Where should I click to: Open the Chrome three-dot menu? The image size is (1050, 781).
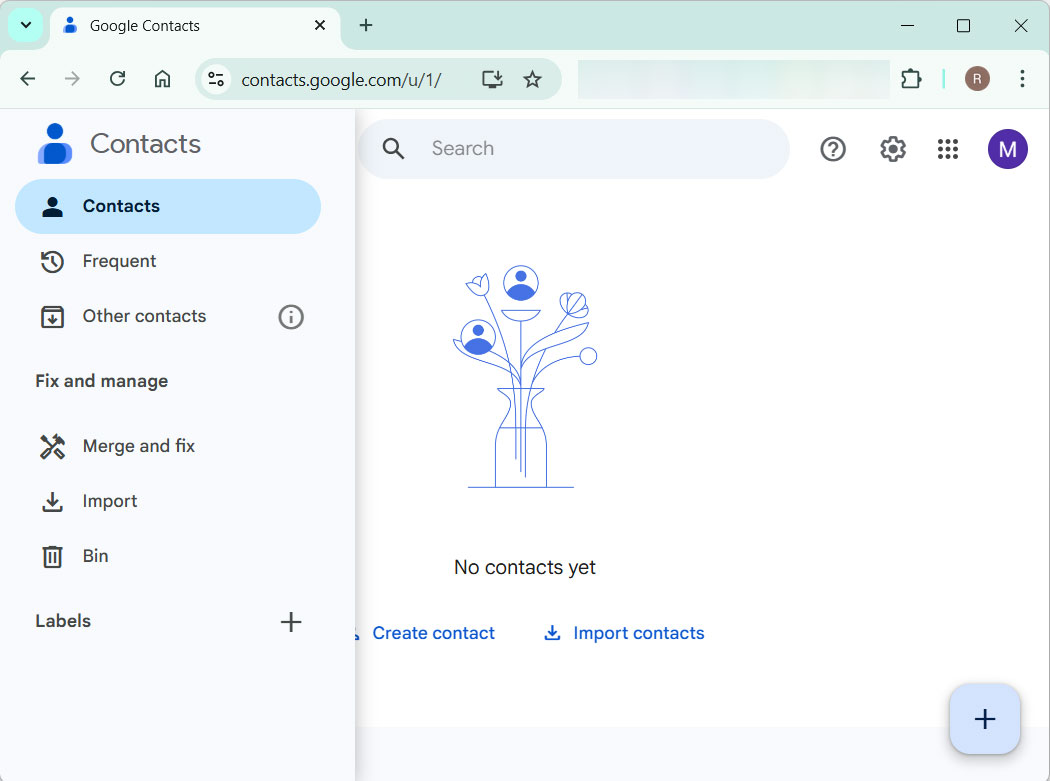coord(1022,79)
